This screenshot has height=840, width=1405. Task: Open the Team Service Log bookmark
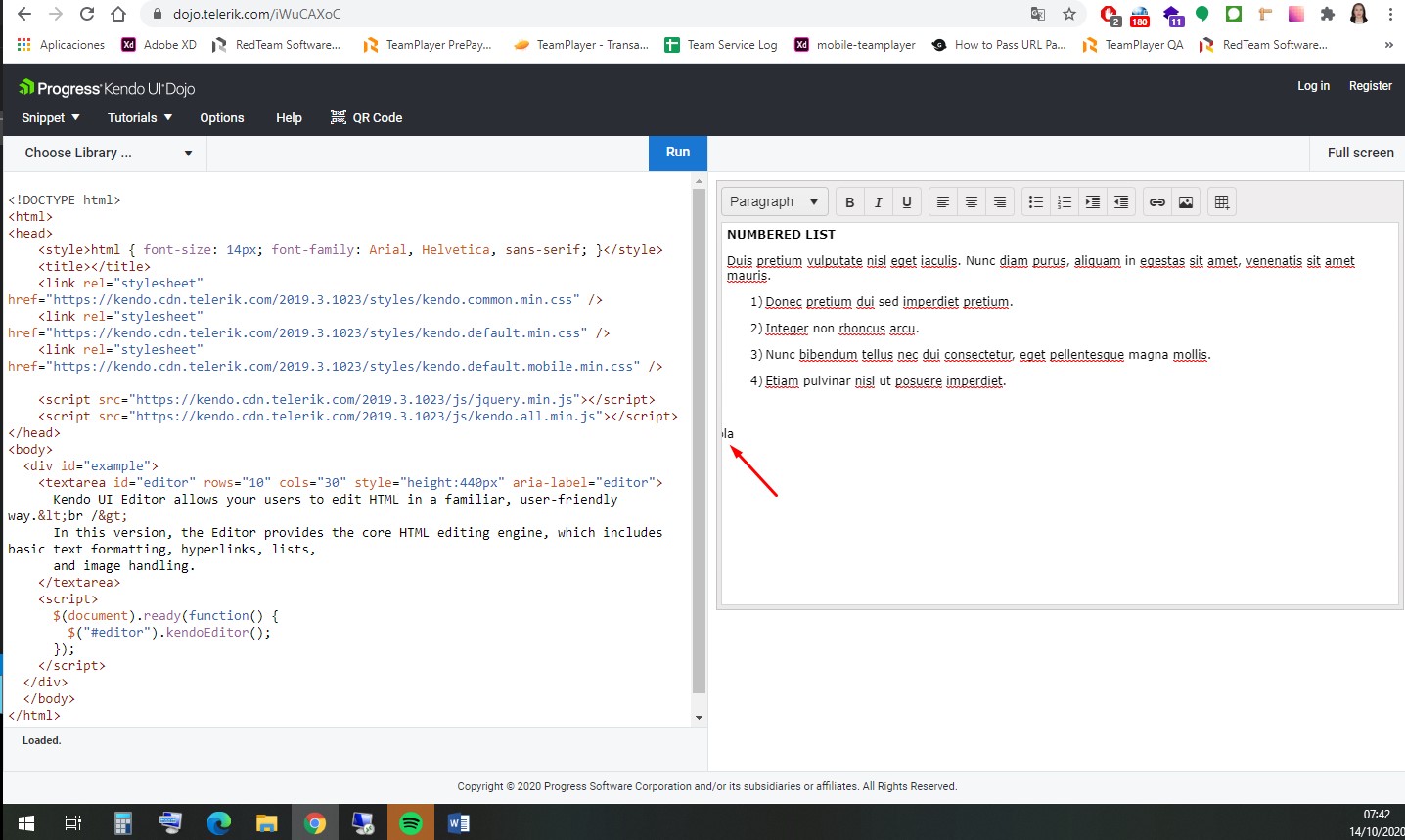tap(721, 45)
